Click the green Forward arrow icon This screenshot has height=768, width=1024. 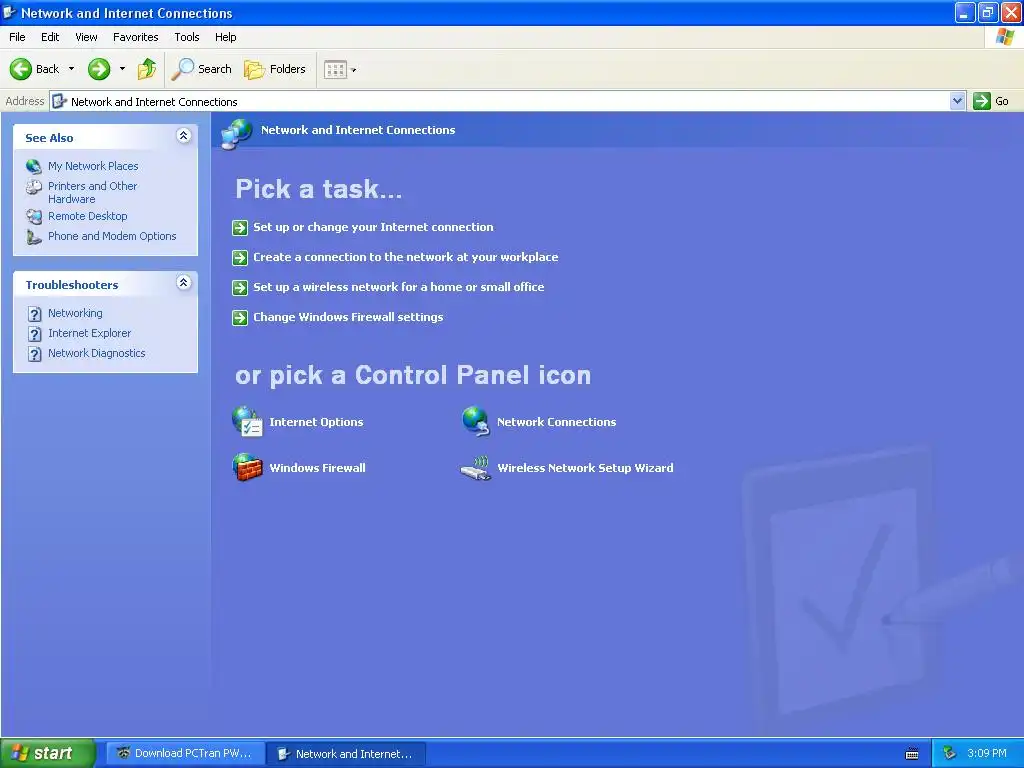coord(99,69)
